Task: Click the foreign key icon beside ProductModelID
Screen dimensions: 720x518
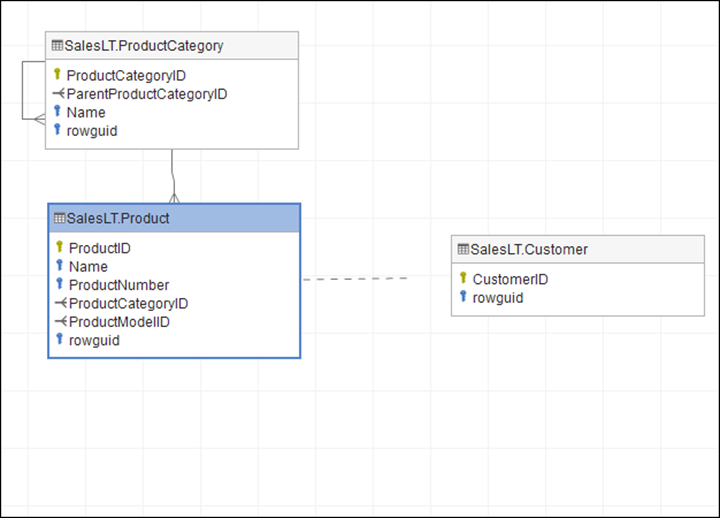Action: (x=60, y=322)
